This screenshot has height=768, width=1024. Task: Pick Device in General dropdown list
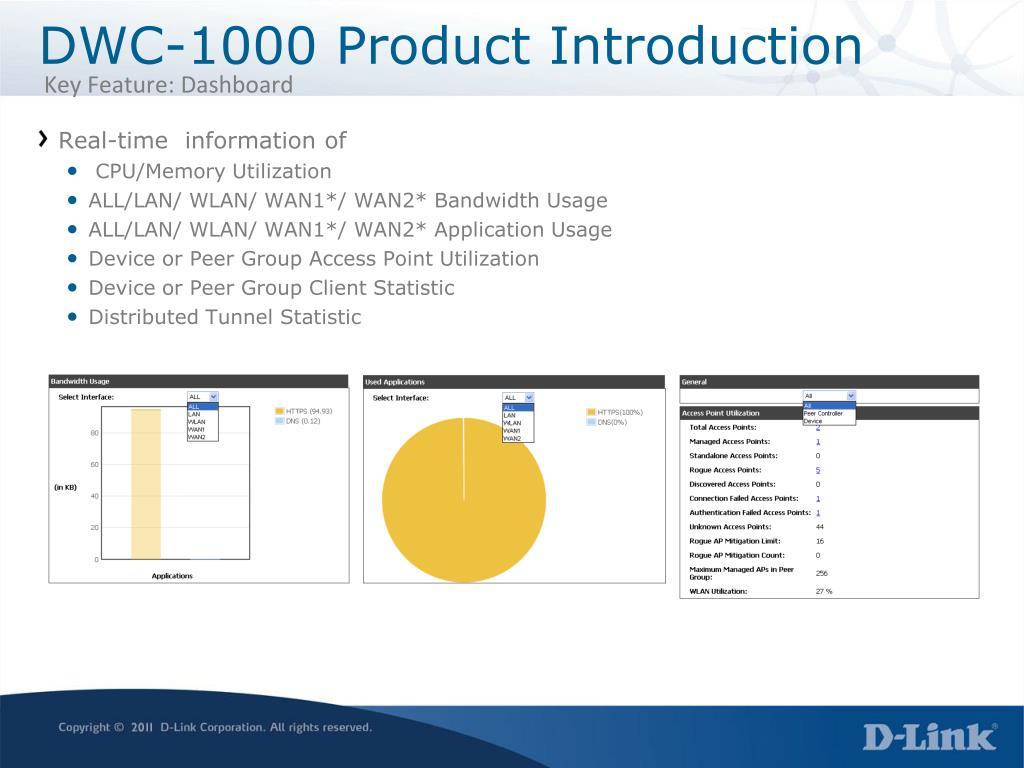[x=829, y=421]
